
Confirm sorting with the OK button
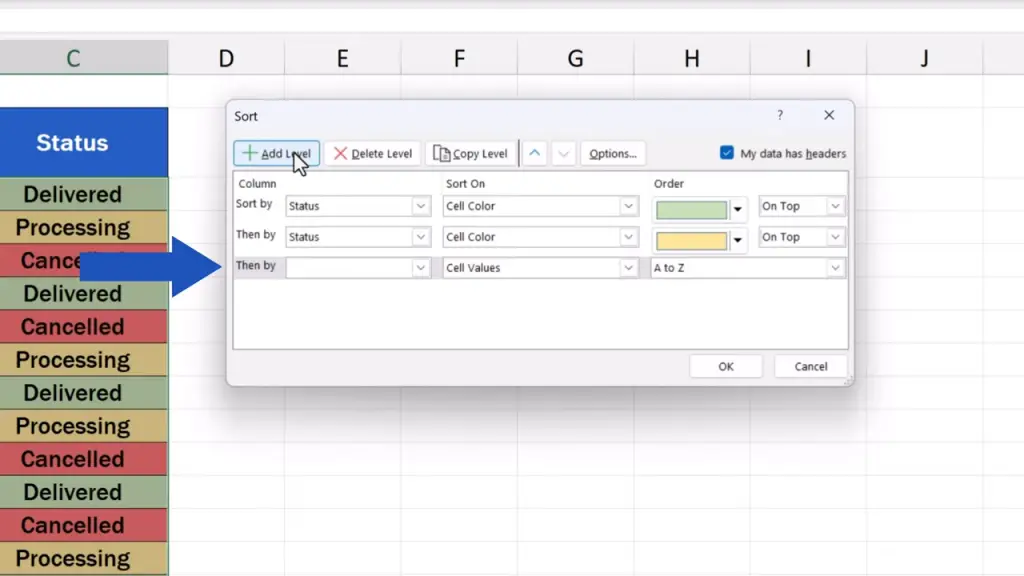coord(726,367)
